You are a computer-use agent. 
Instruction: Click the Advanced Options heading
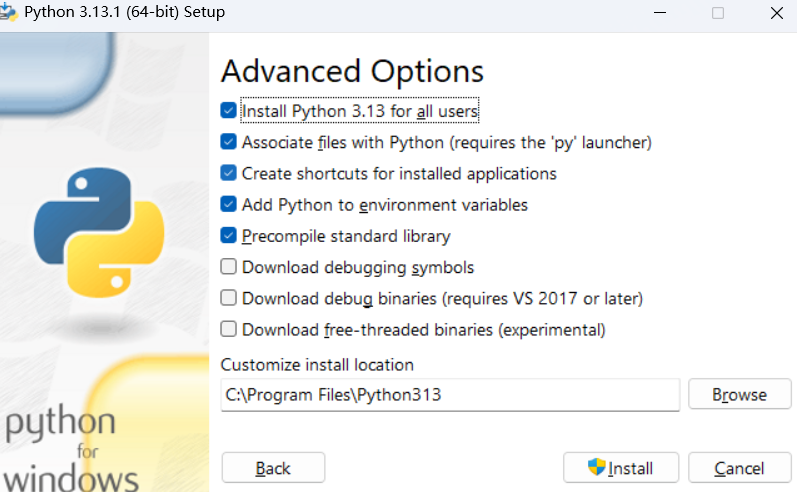tap(352, 71)
